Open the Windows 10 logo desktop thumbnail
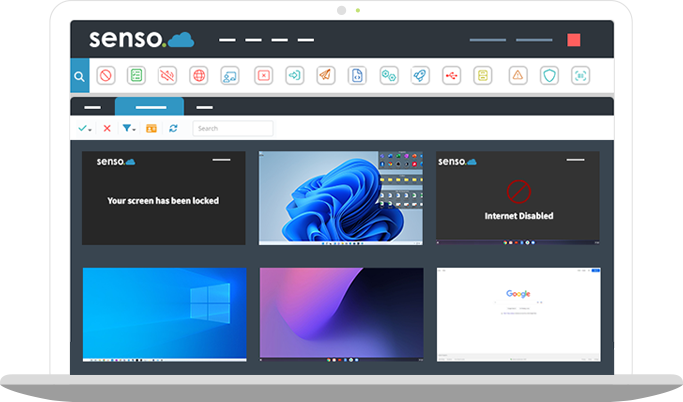The image size is (683, 402). pos(165,314)
